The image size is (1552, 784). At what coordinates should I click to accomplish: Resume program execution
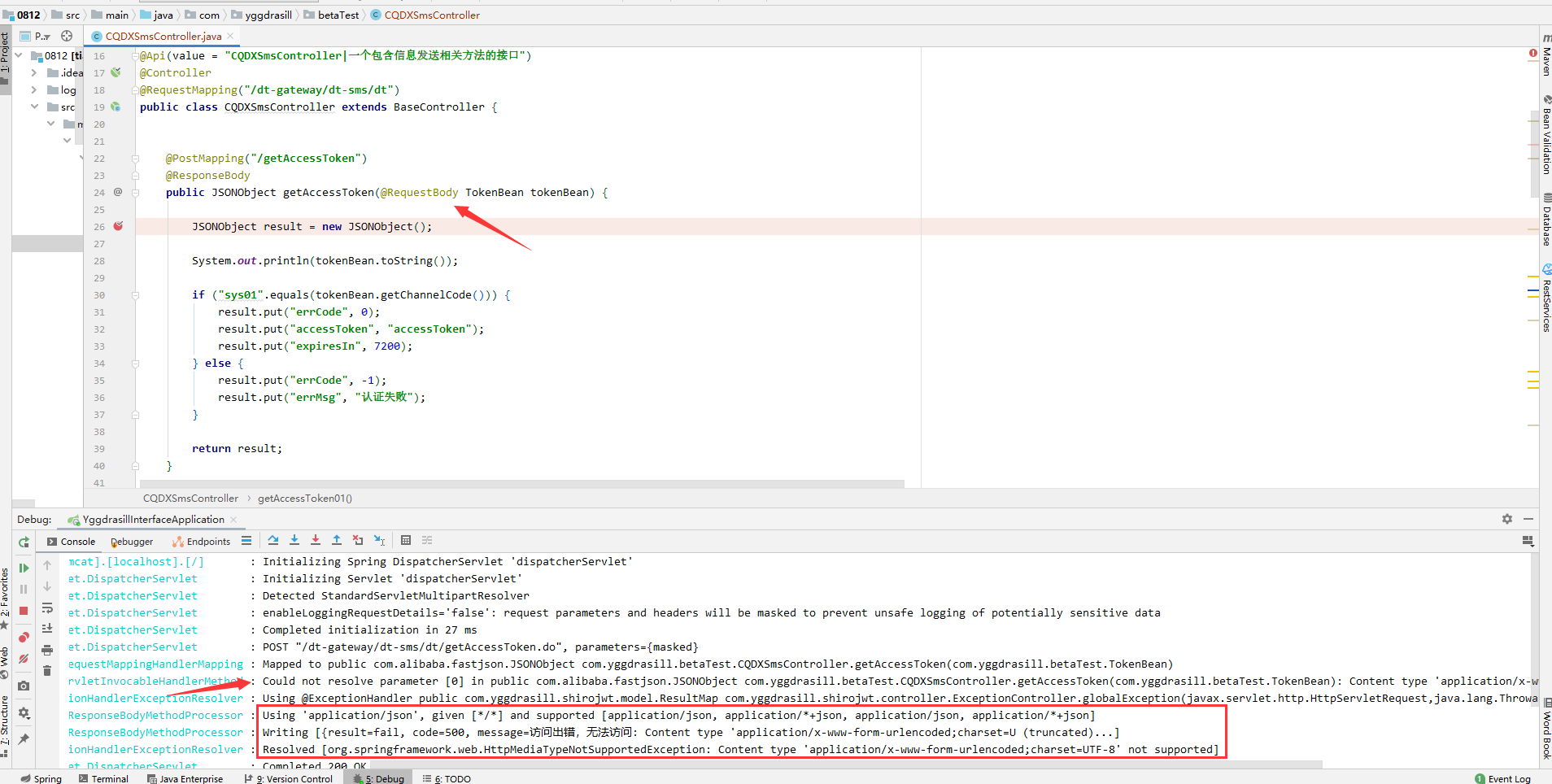(24, 568)
